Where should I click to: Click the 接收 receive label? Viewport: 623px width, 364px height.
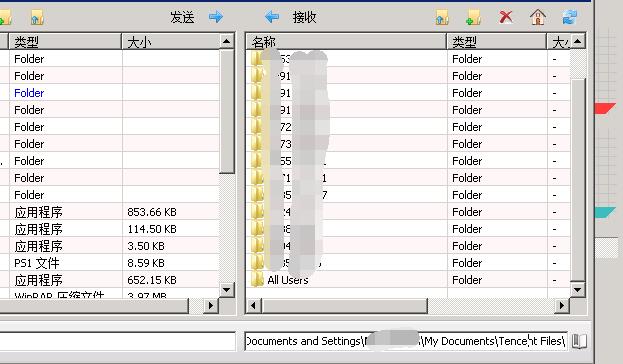[x=304, y=17]
